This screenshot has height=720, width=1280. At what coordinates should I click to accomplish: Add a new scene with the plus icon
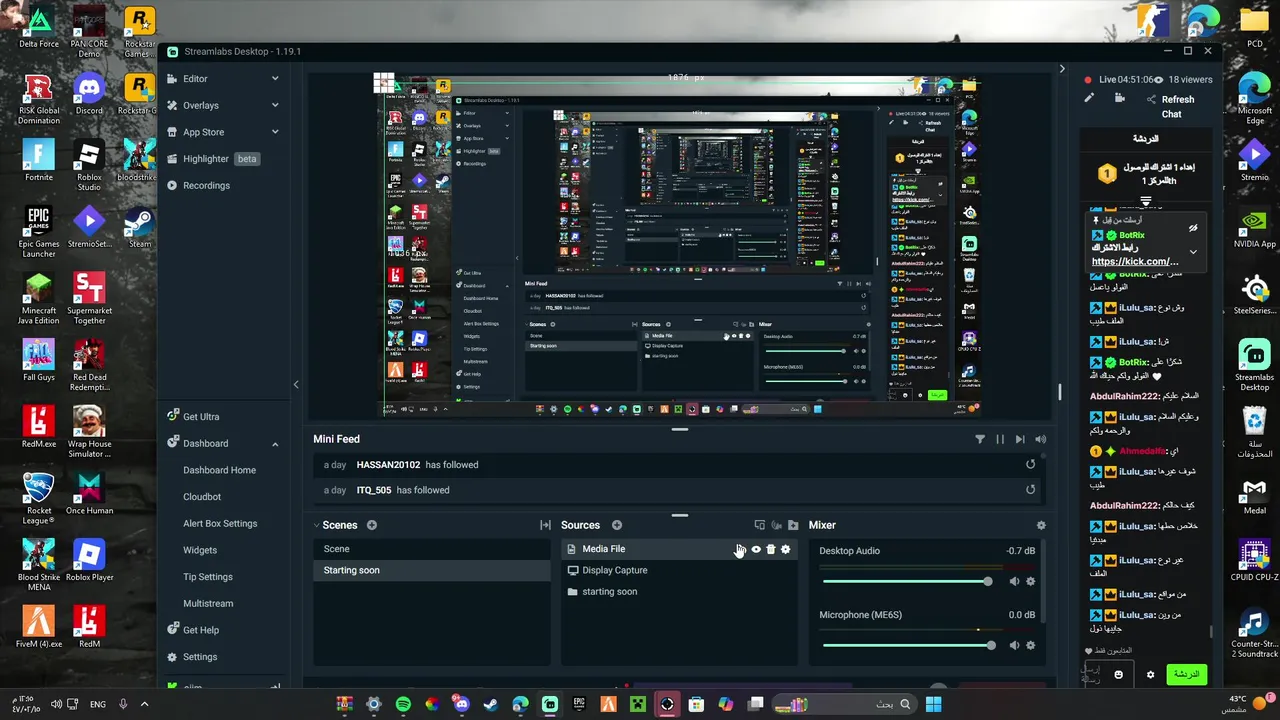372,525
